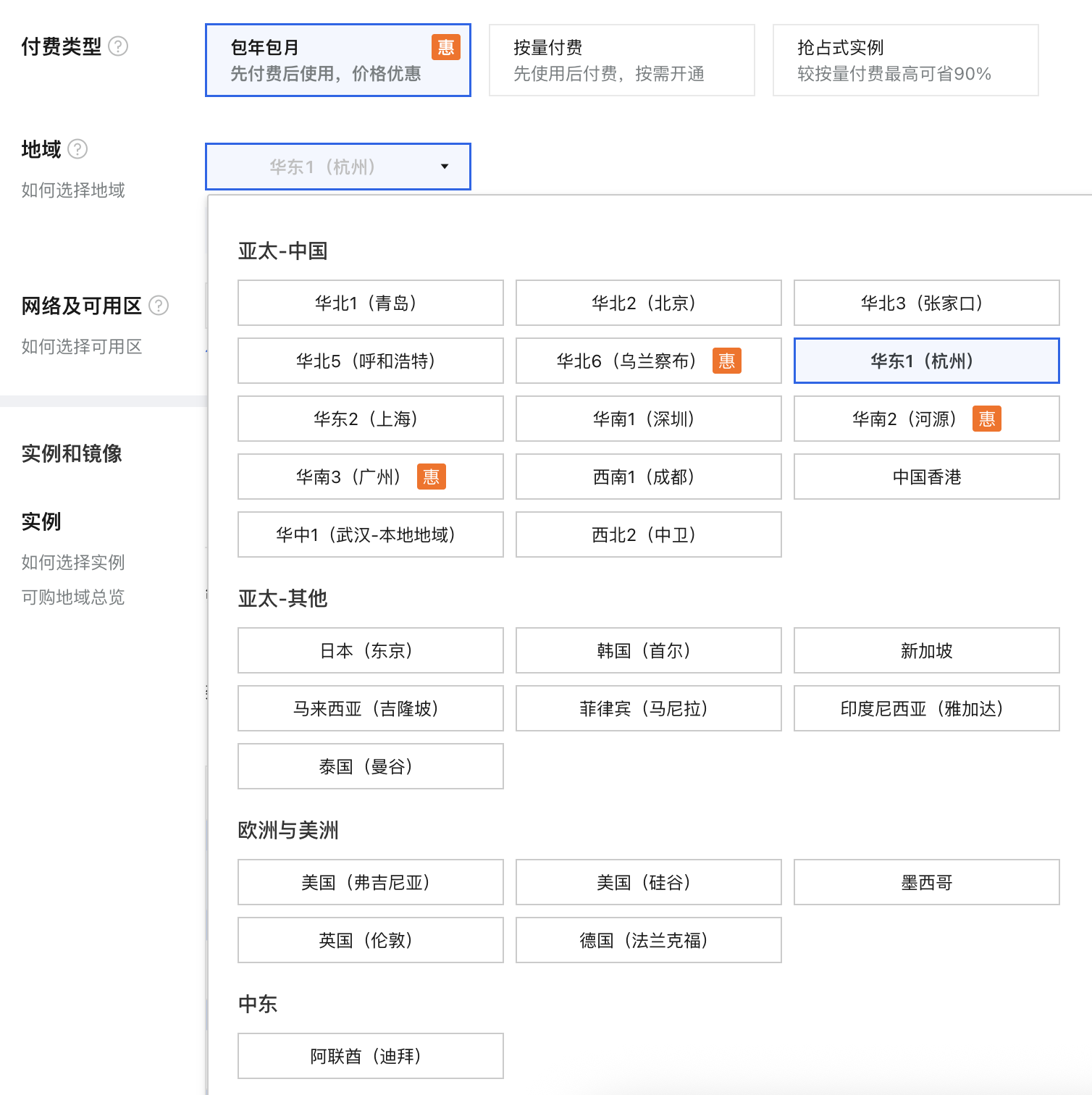
Task: Open the 如何选择实例 link
Action: 72,563
